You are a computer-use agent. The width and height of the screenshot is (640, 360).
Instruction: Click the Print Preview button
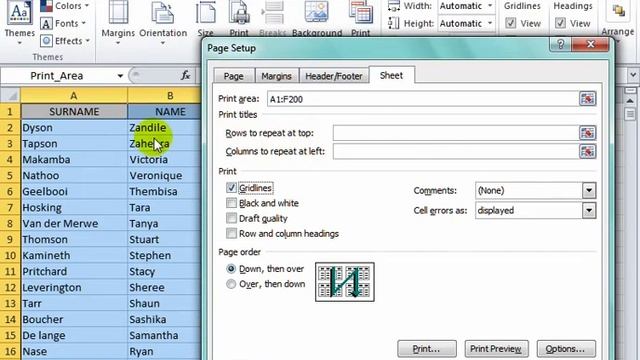[x=496, y=349]
